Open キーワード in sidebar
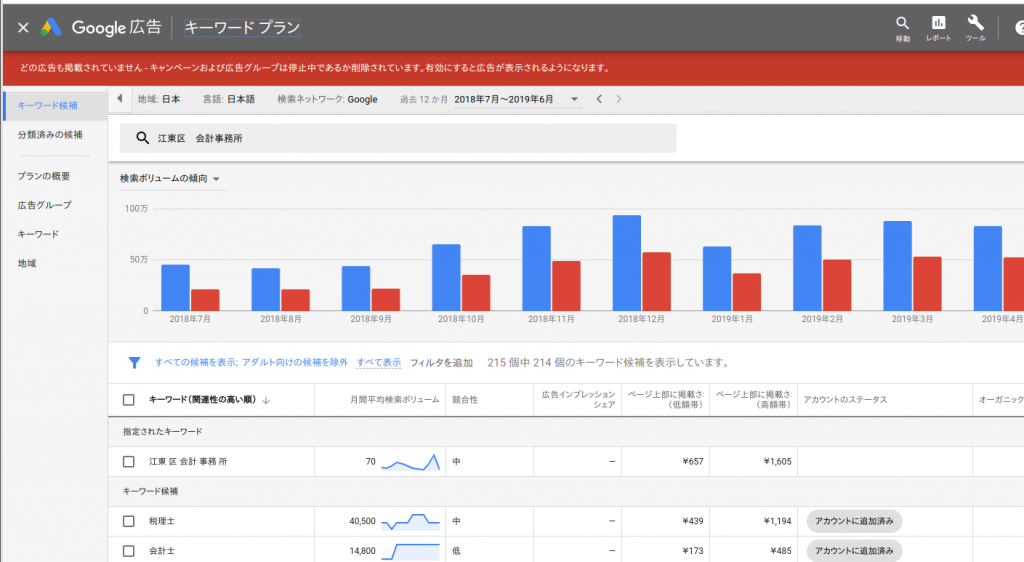The height and width of the screenshot is (562, 1024). [x=38, y=234]
